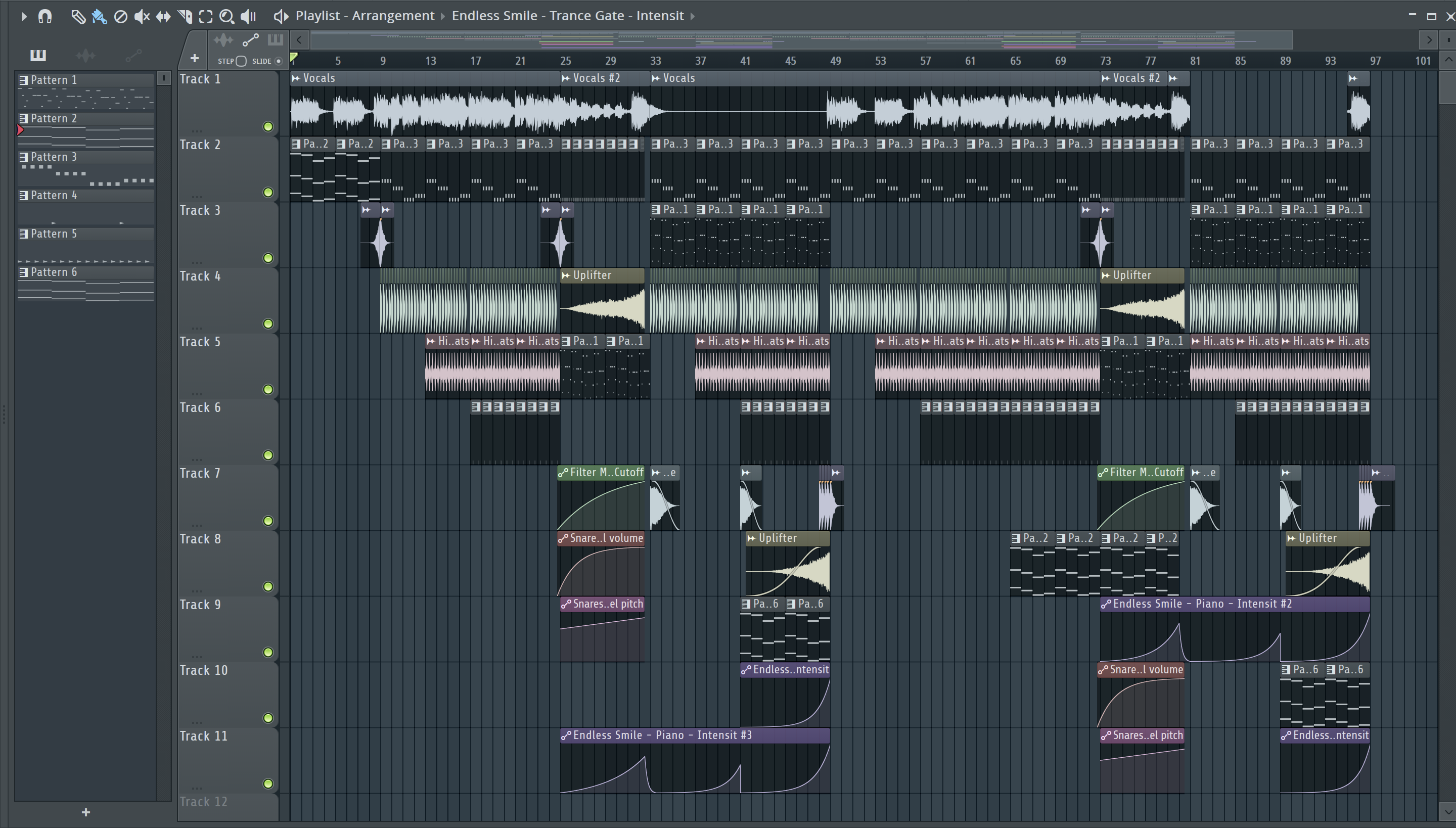Select the Zoom magnifier tool
Viewport: 1456px width, 828px height.
point(227,17)
